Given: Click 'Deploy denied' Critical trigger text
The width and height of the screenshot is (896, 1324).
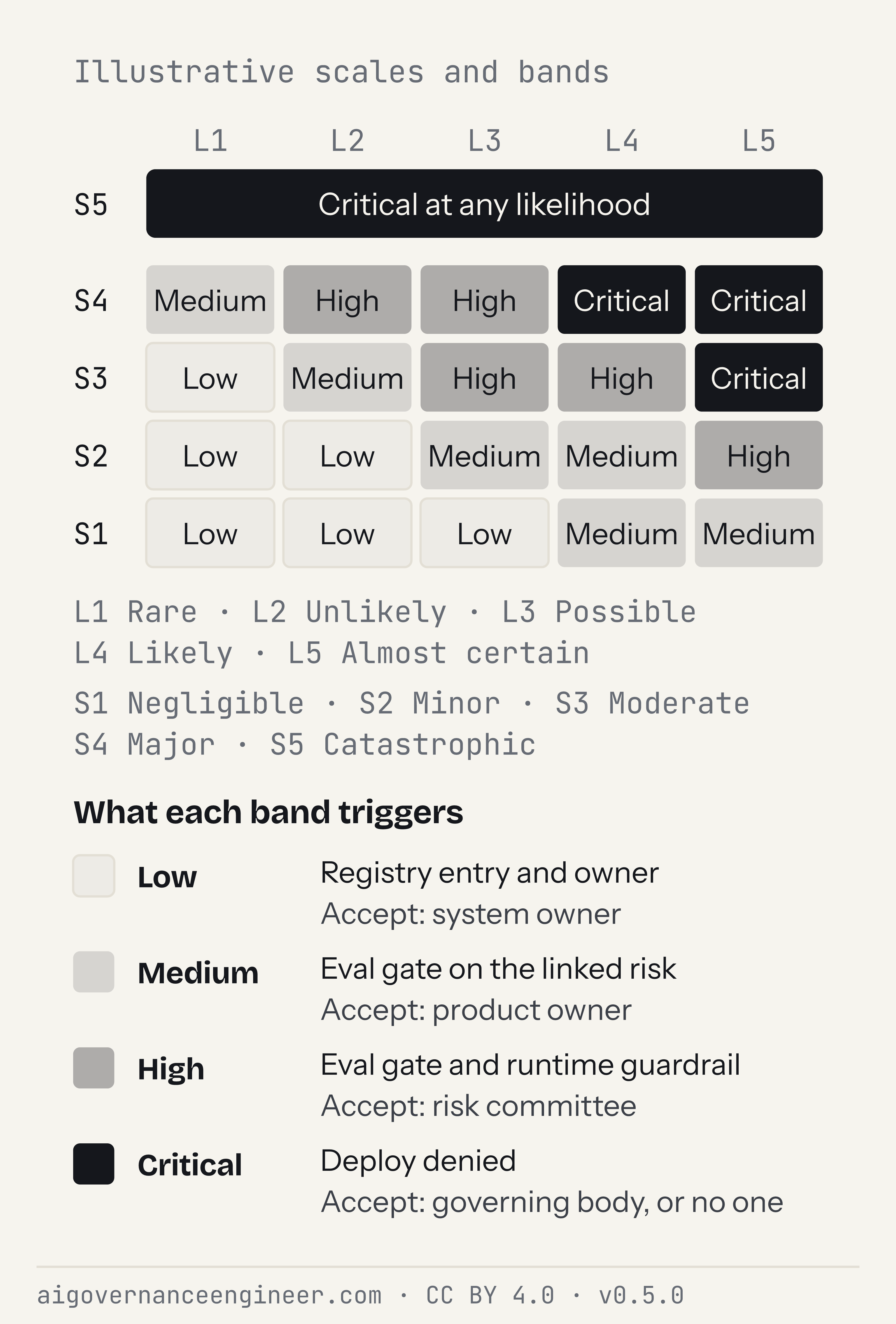Looking at the screenshot, I should [x=418, y=1160].
